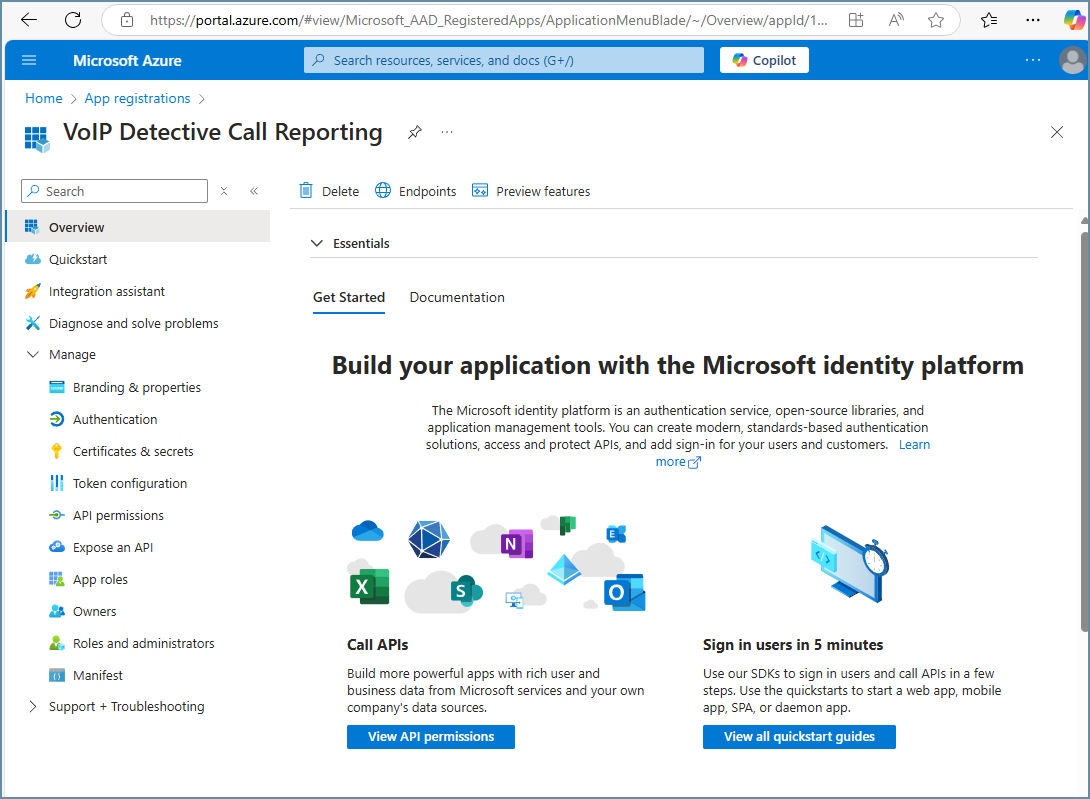Click the App roles grid icon
This screenshot has width=1090, height=799.
[x=57, y=579]
